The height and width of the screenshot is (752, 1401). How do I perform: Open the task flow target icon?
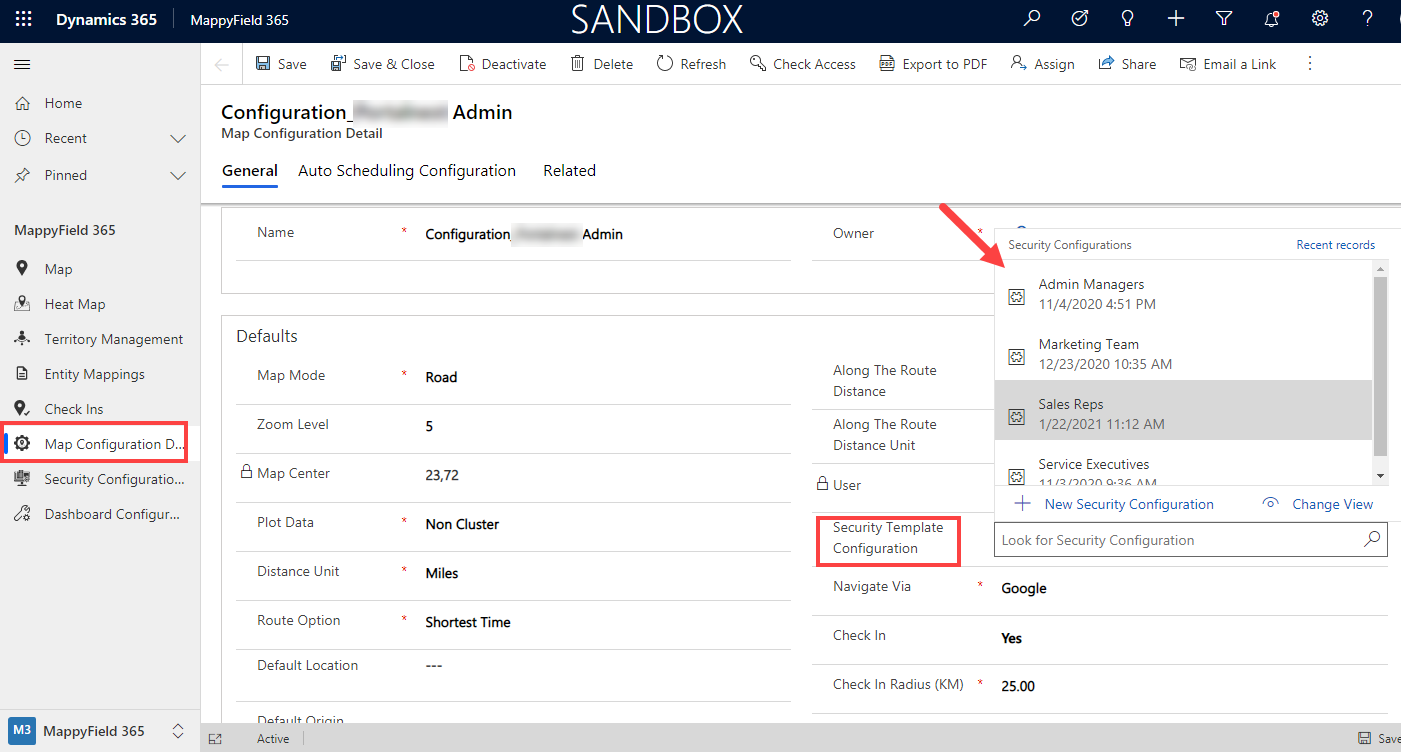[1080, 19]
